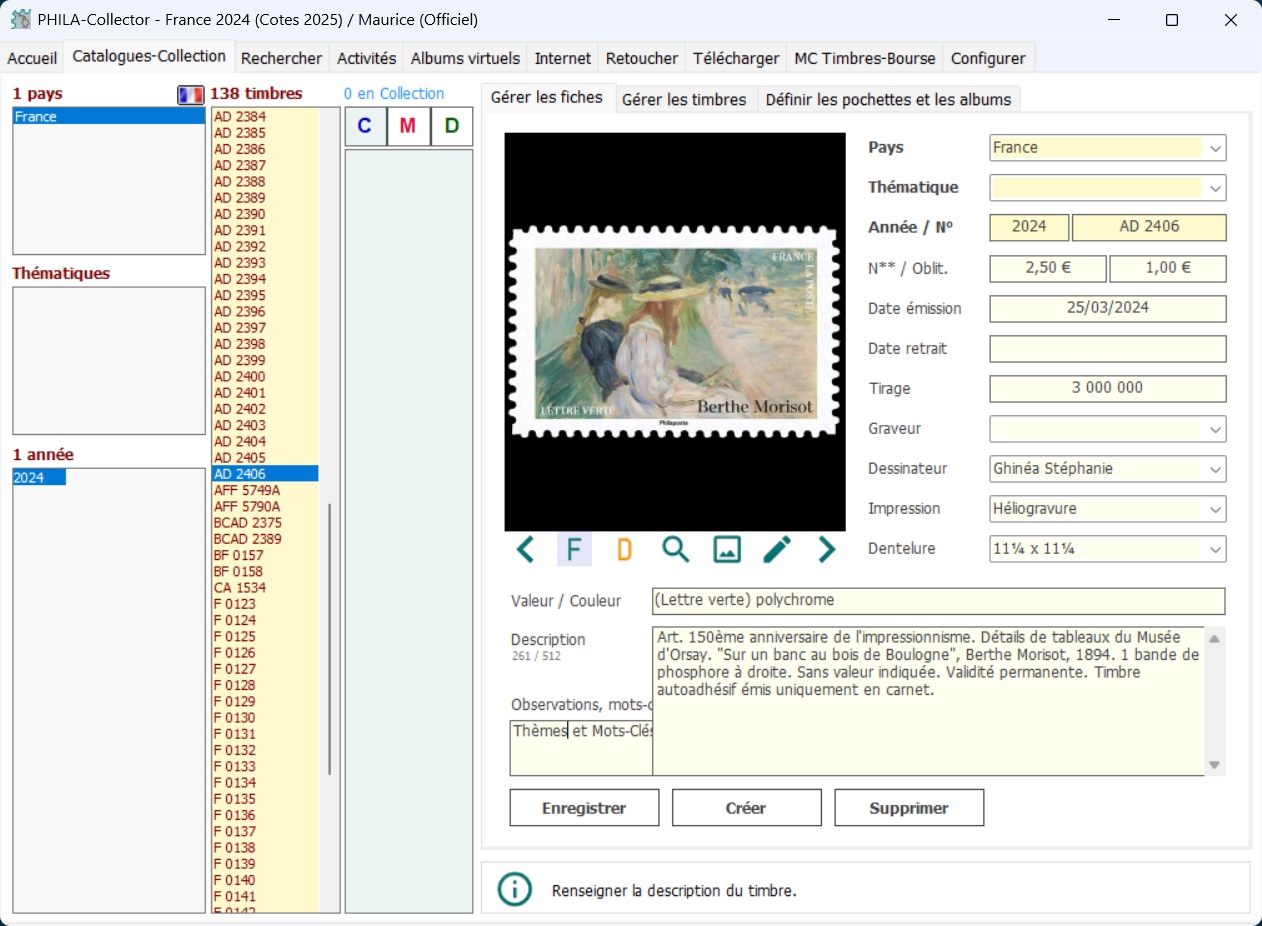Open the Albums virtuels tab
Screen dimensions: 1262x926
click(466, 58)
